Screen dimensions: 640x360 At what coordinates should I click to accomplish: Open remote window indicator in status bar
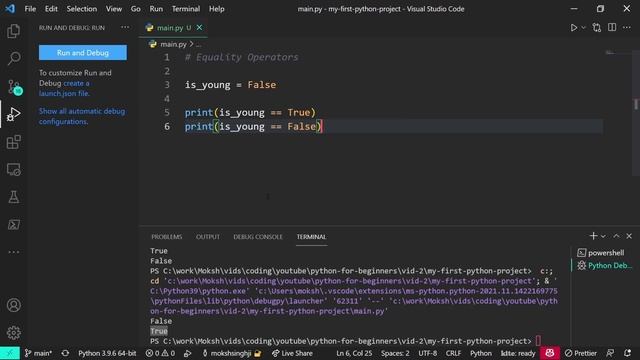pos(10,353)
